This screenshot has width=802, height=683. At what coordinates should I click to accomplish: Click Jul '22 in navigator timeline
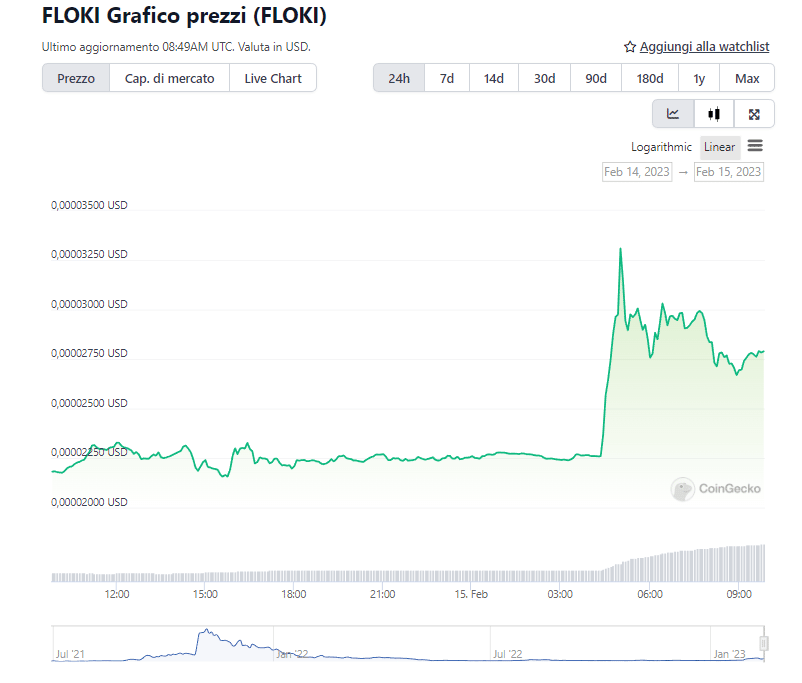point(507,654)
